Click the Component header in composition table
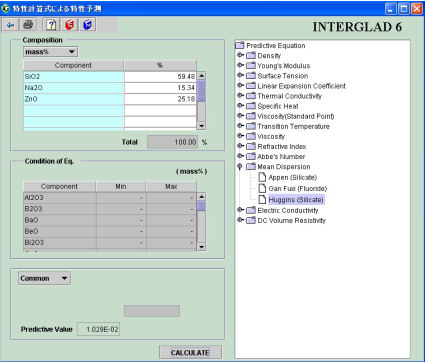The width and height of the screenshot is (425, 363). (x=73, y=65)
